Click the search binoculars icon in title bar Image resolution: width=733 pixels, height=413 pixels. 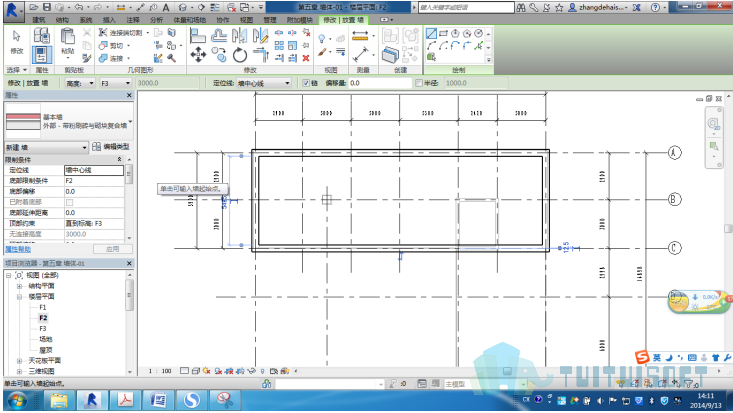[521, 7]
